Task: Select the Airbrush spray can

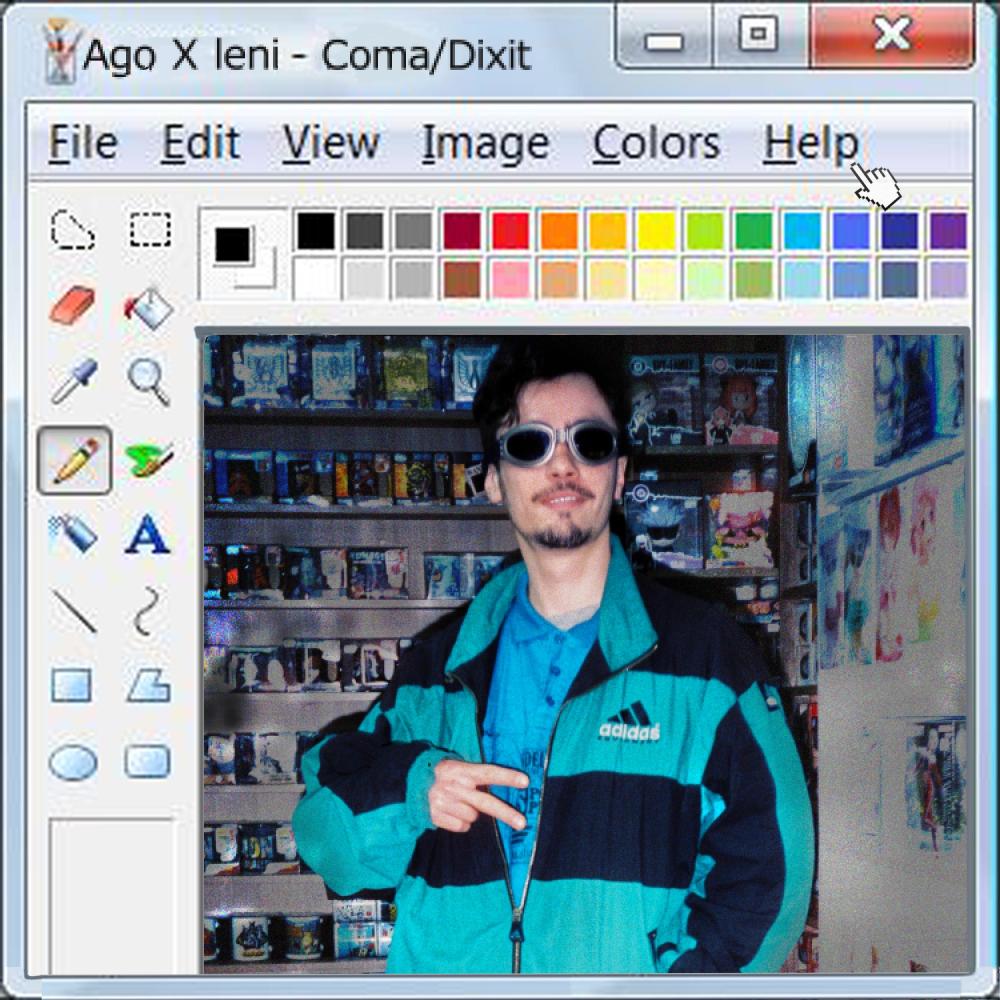Action: click(73, 533)
